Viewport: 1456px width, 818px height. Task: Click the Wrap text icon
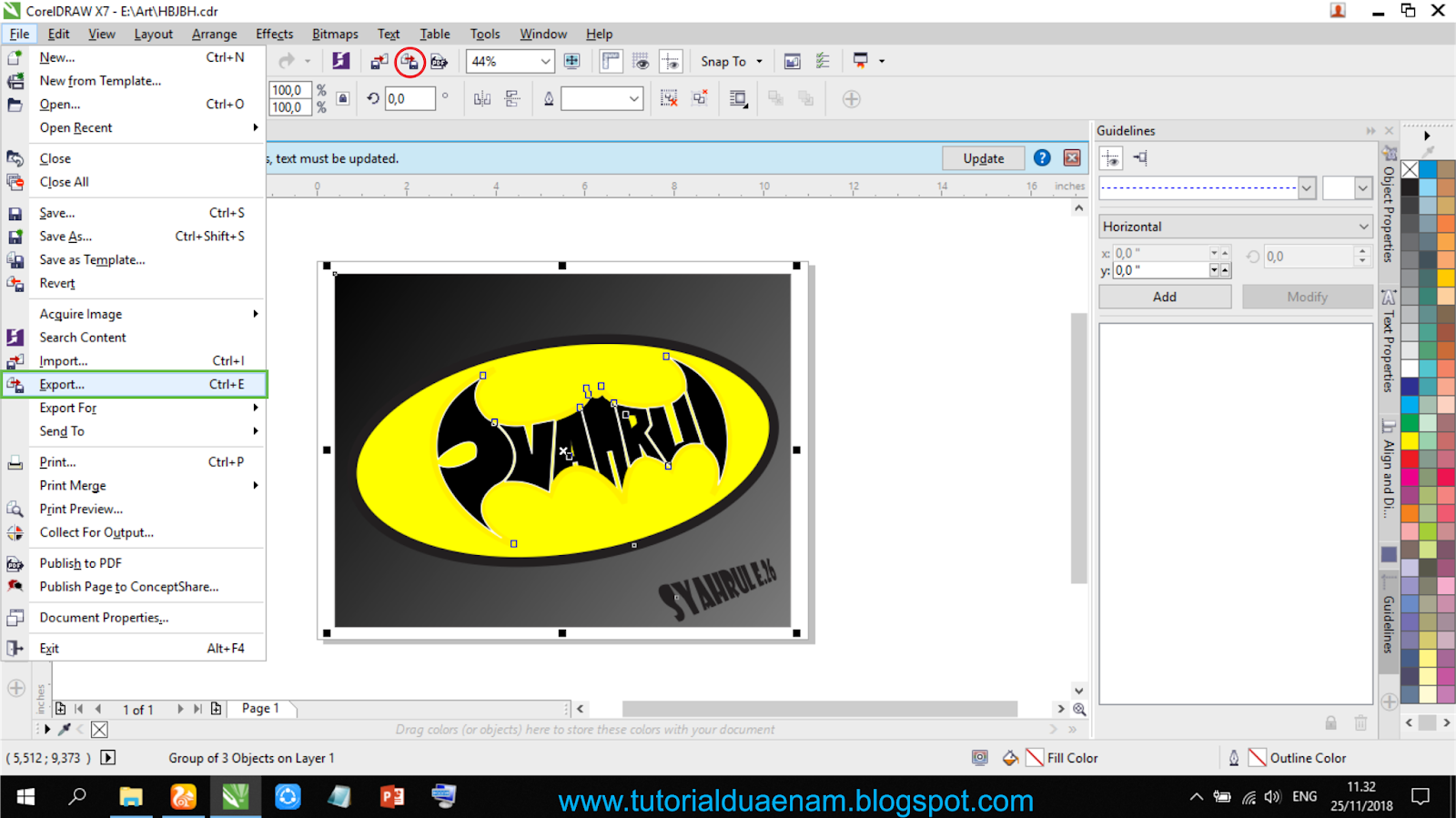[x=739, y=98]
